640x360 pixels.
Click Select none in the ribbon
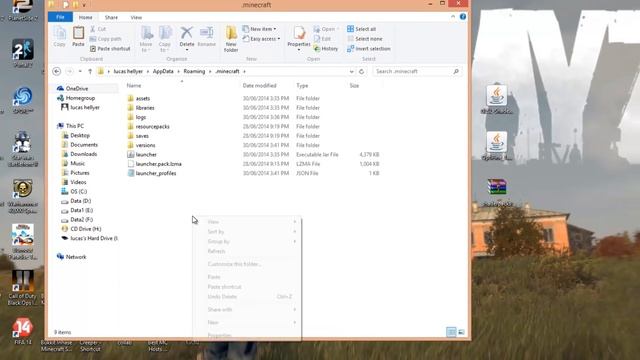[365, 39]
